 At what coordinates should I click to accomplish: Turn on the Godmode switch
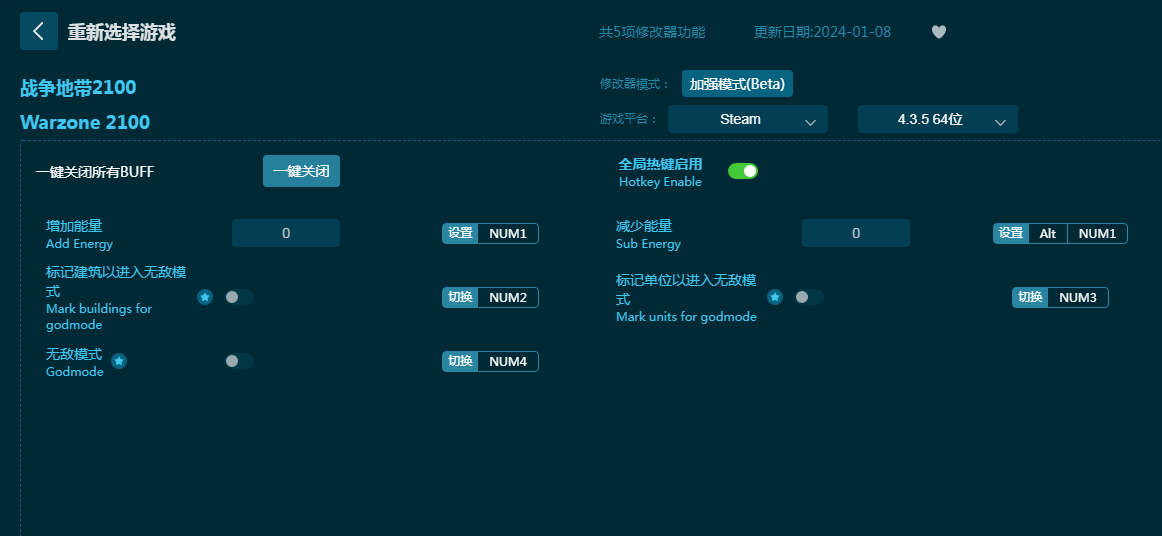tap(239, 361)
